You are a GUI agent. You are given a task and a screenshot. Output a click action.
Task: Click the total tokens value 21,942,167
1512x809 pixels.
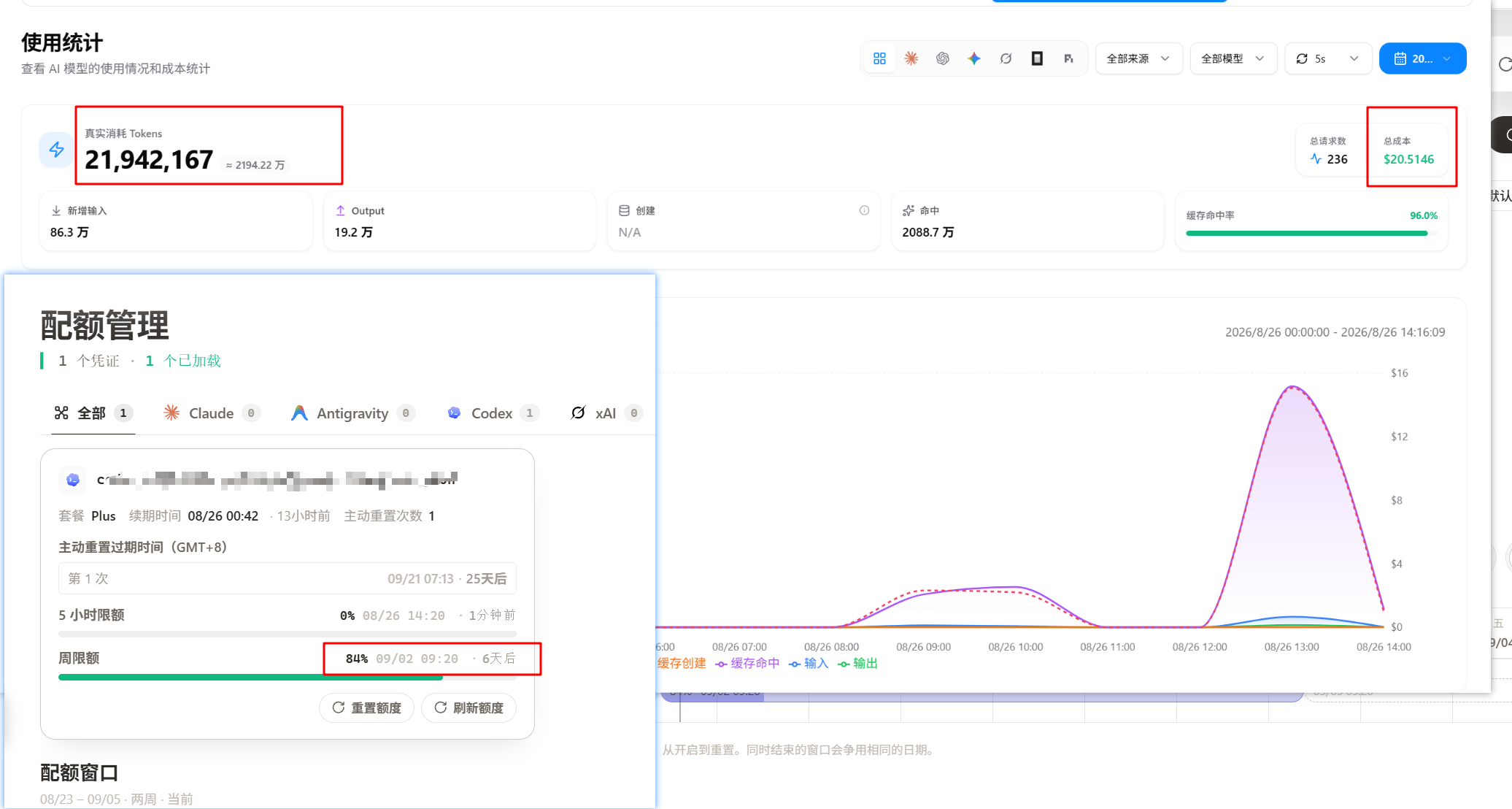click(149, 160)
